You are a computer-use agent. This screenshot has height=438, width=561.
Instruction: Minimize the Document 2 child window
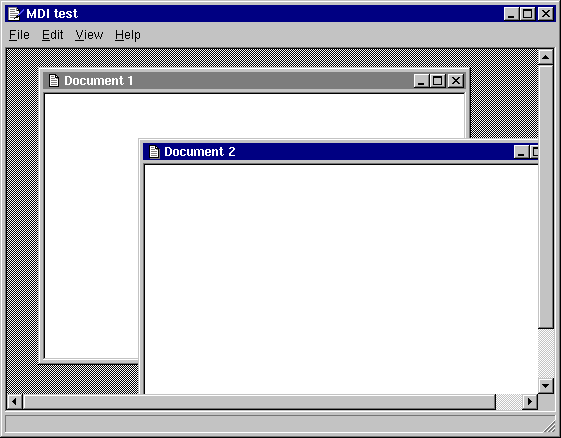click(x=521, y=152)
